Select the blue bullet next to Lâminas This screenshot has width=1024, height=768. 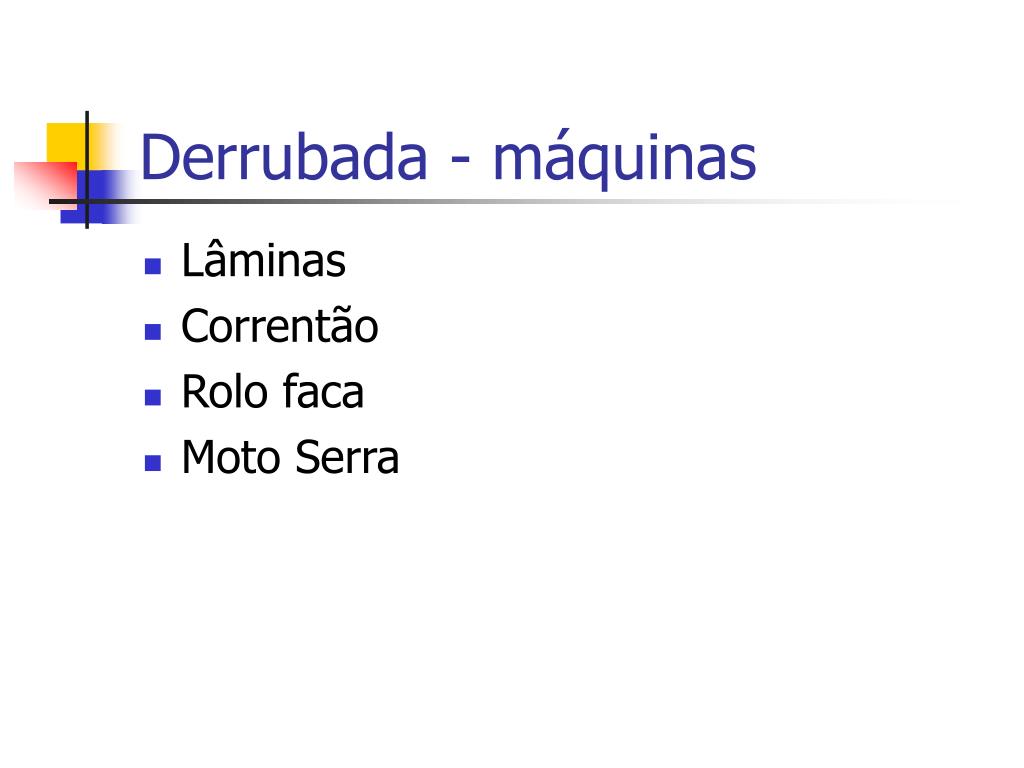(x=153, y=266)
